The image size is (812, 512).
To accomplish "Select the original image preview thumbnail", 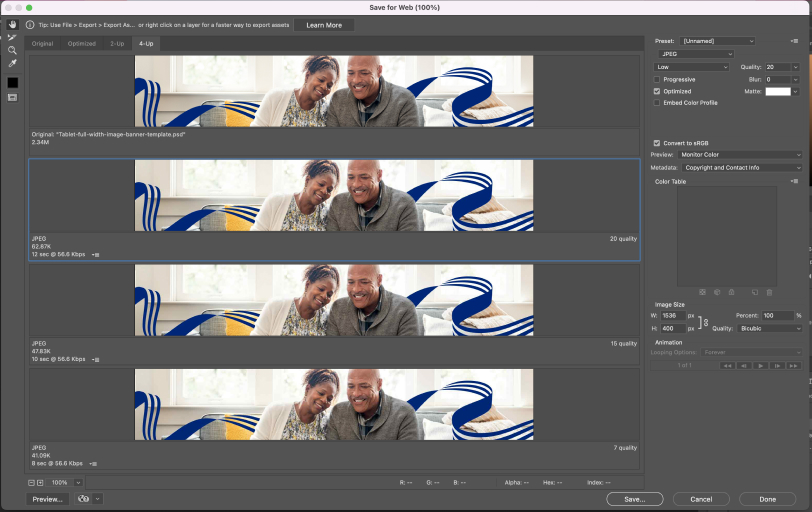I will pyautogui.click(x=334, y=91).
